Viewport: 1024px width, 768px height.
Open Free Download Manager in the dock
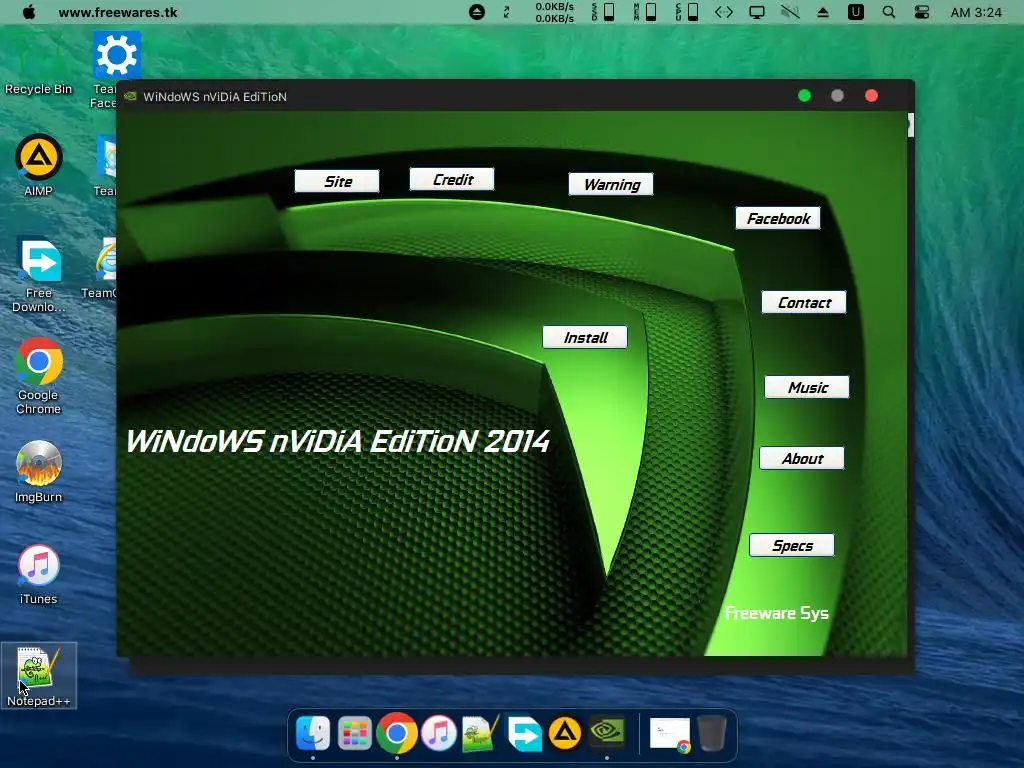pos(524,734)
